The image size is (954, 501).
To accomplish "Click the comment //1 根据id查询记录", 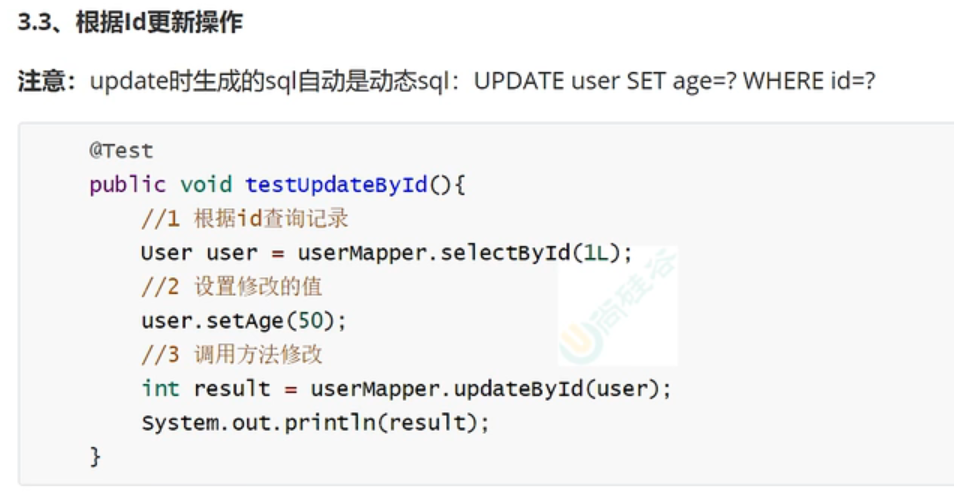I will (x=245, y=219).
